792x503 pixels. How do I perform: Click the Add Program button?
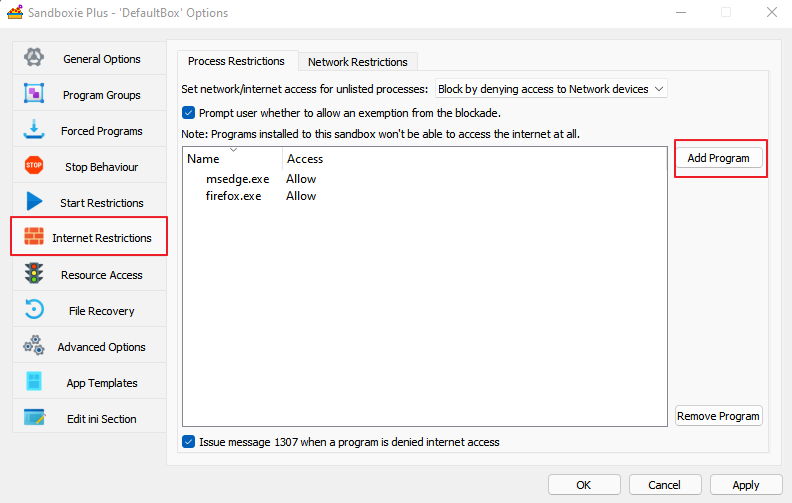point(718,158)
